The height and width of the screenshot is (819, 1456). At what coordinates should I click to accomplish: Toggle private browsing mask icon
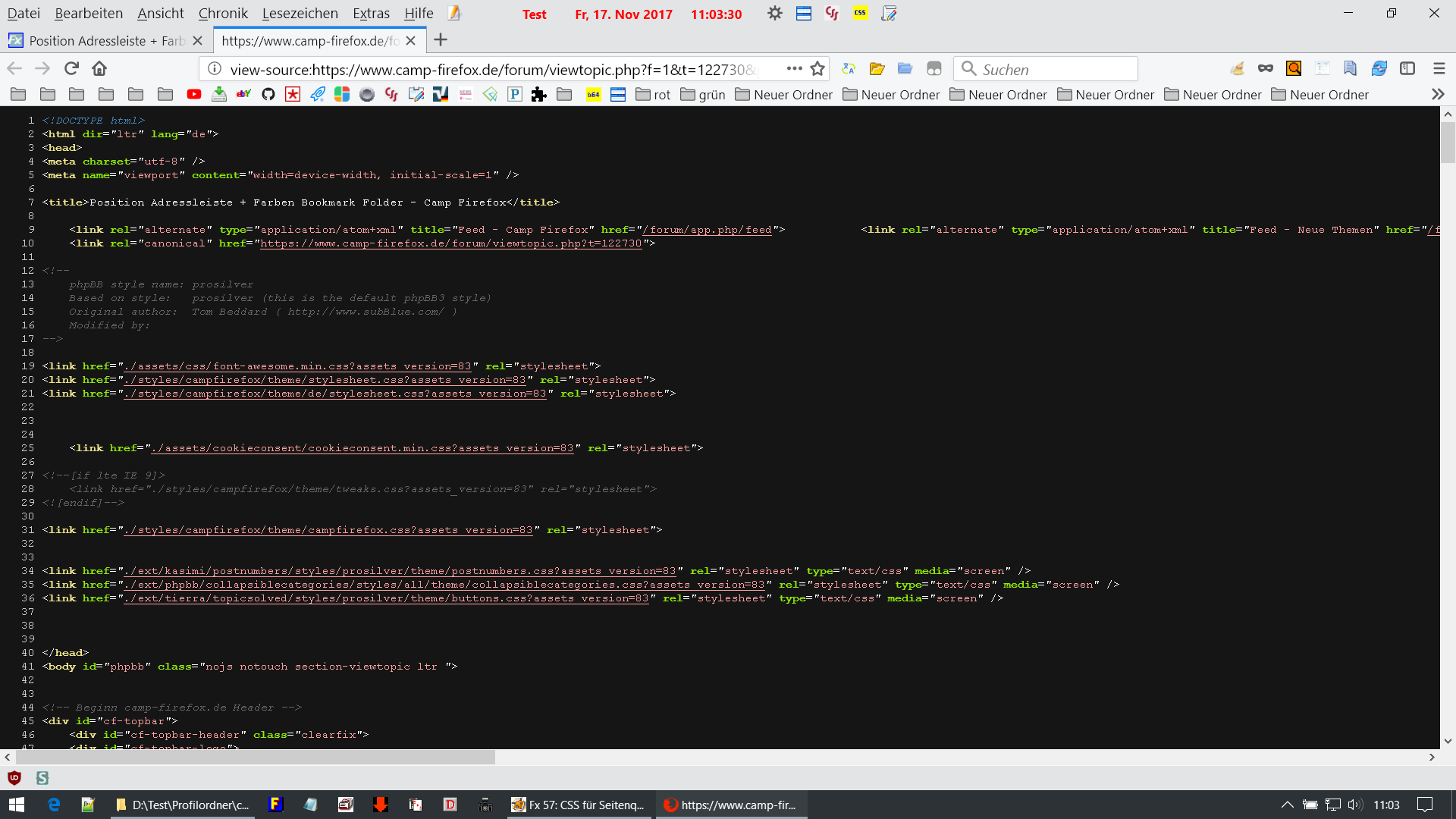pyautogui.click(x=1265, y=69)
